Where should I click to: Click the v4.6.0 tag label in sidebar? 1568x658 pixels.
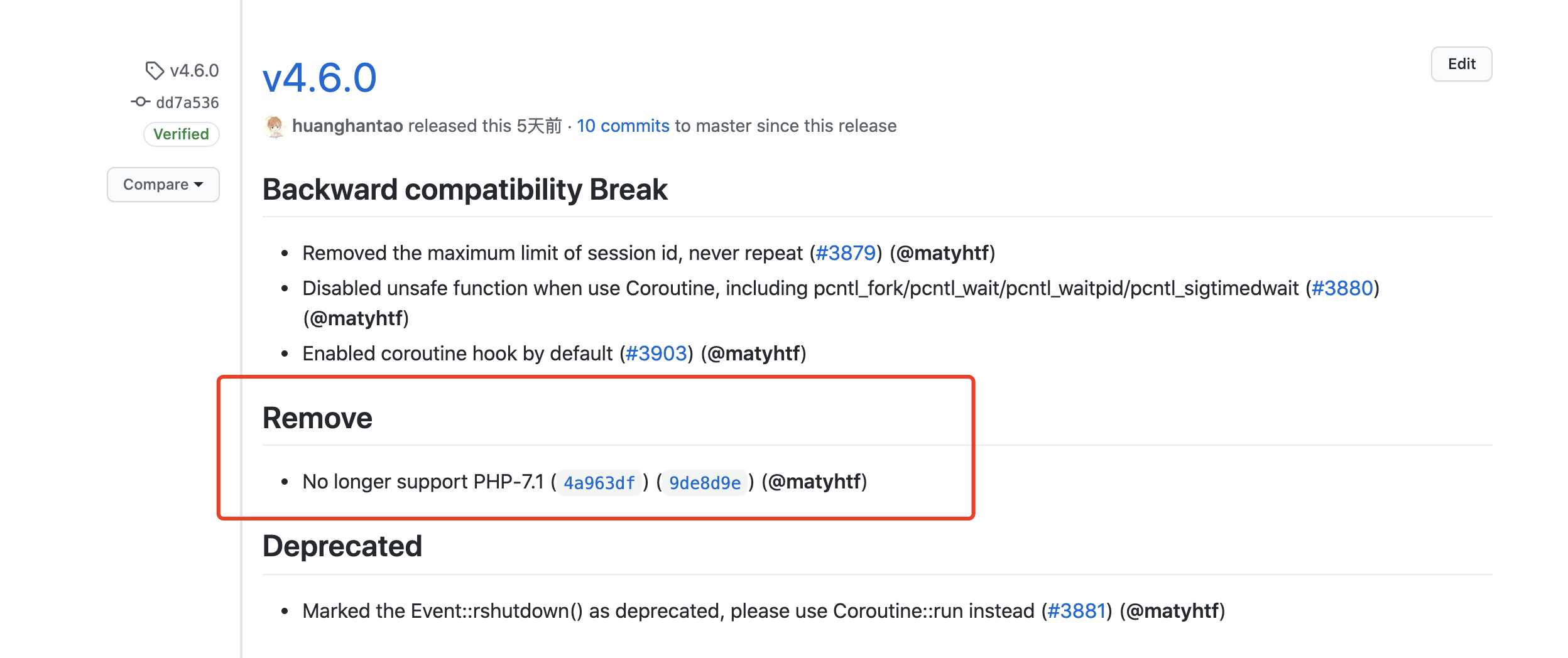click(195, 70)
